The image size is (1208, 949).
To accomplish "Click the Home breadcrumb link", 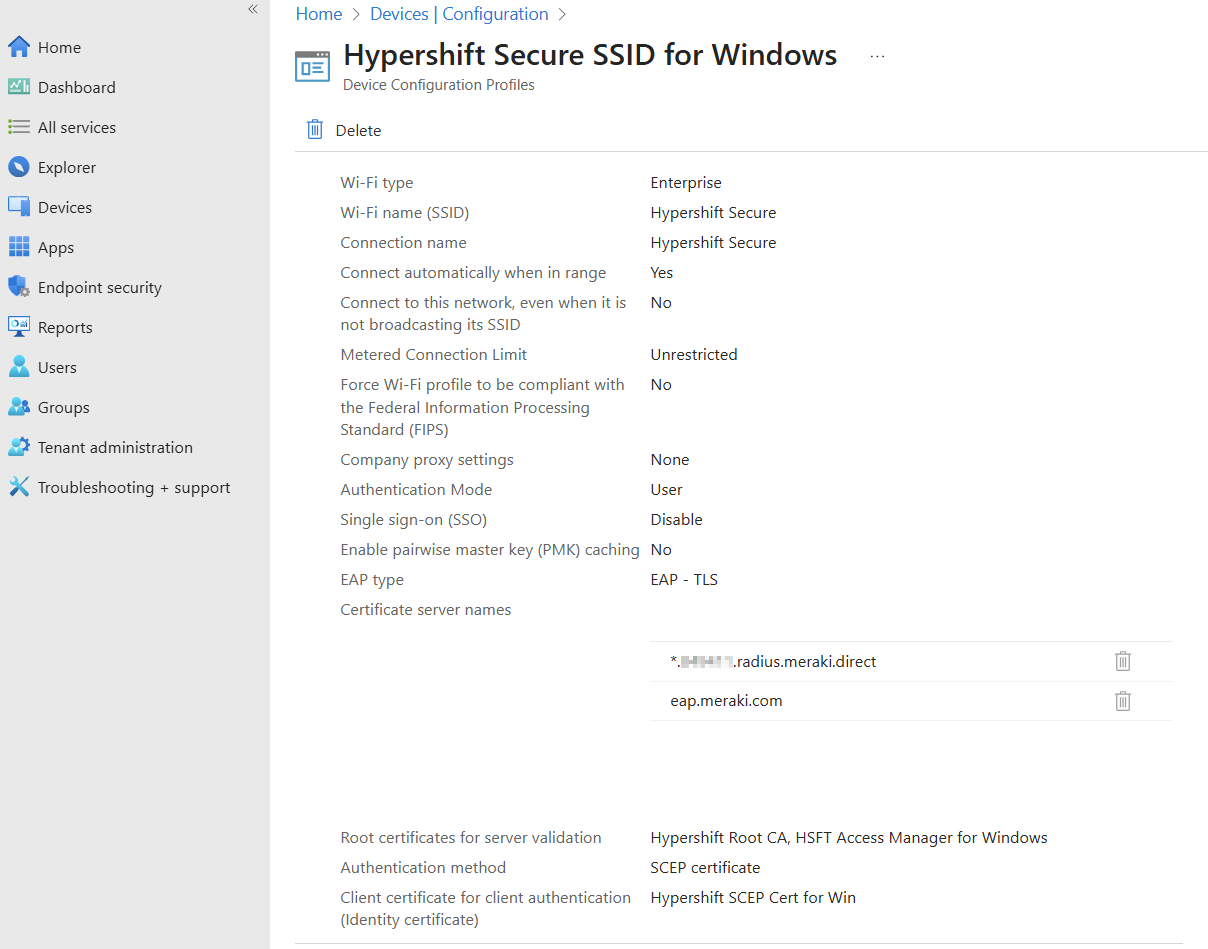I will 319,14.
